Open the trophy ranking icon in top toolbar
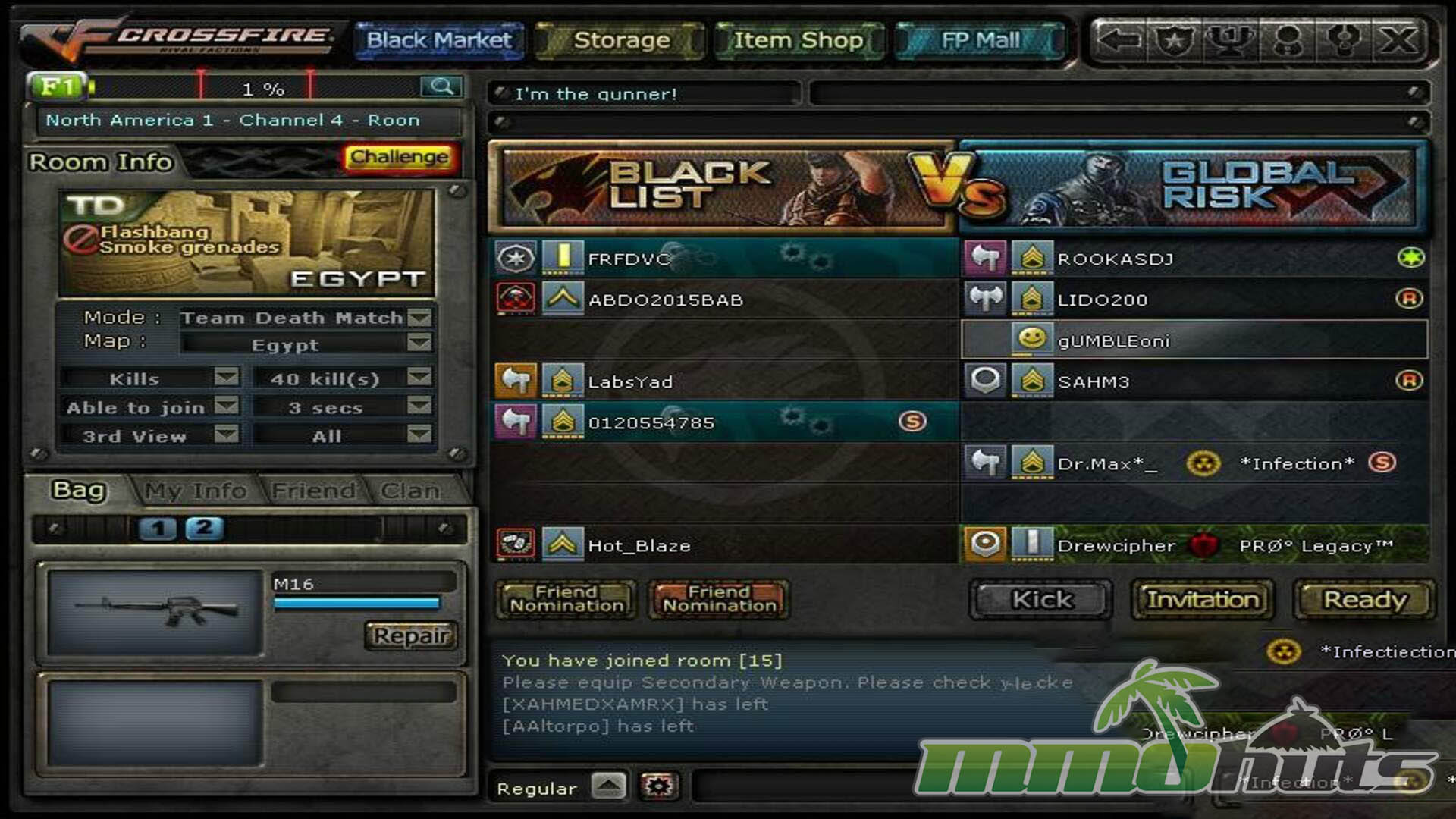Viewport: 1456px width, 819px height. [x=1230, y=39]
